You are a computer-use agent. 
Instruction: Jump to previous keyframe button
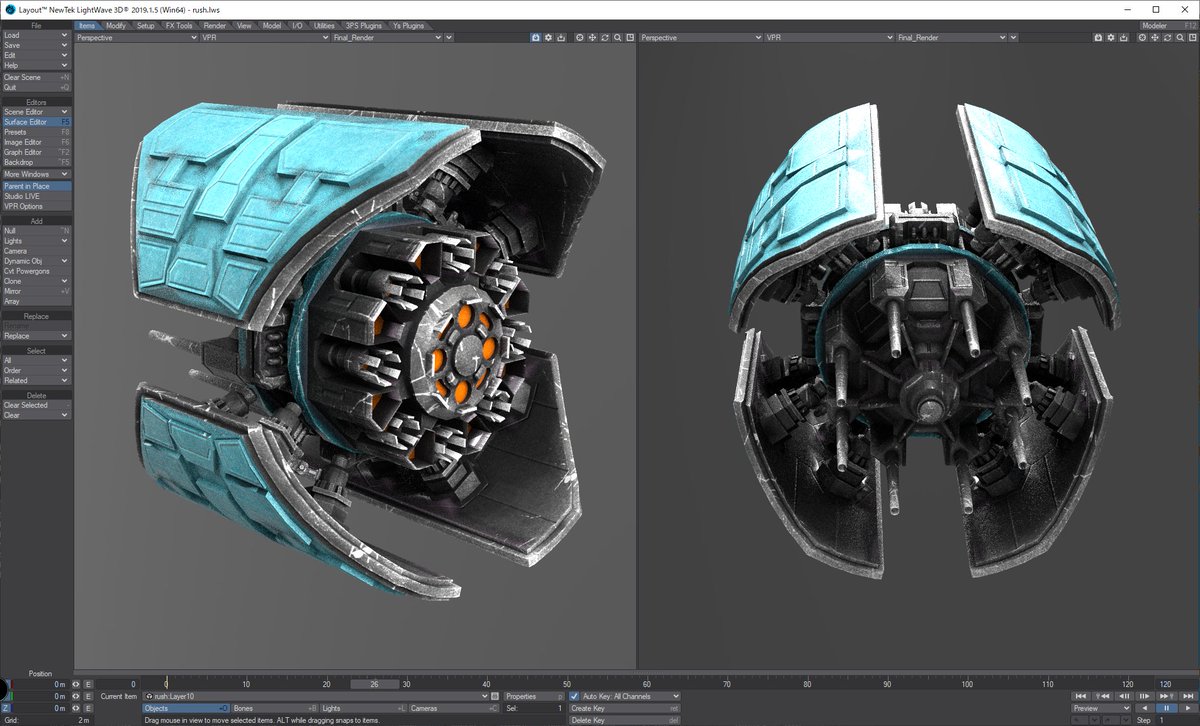(x=1103, y=696)
